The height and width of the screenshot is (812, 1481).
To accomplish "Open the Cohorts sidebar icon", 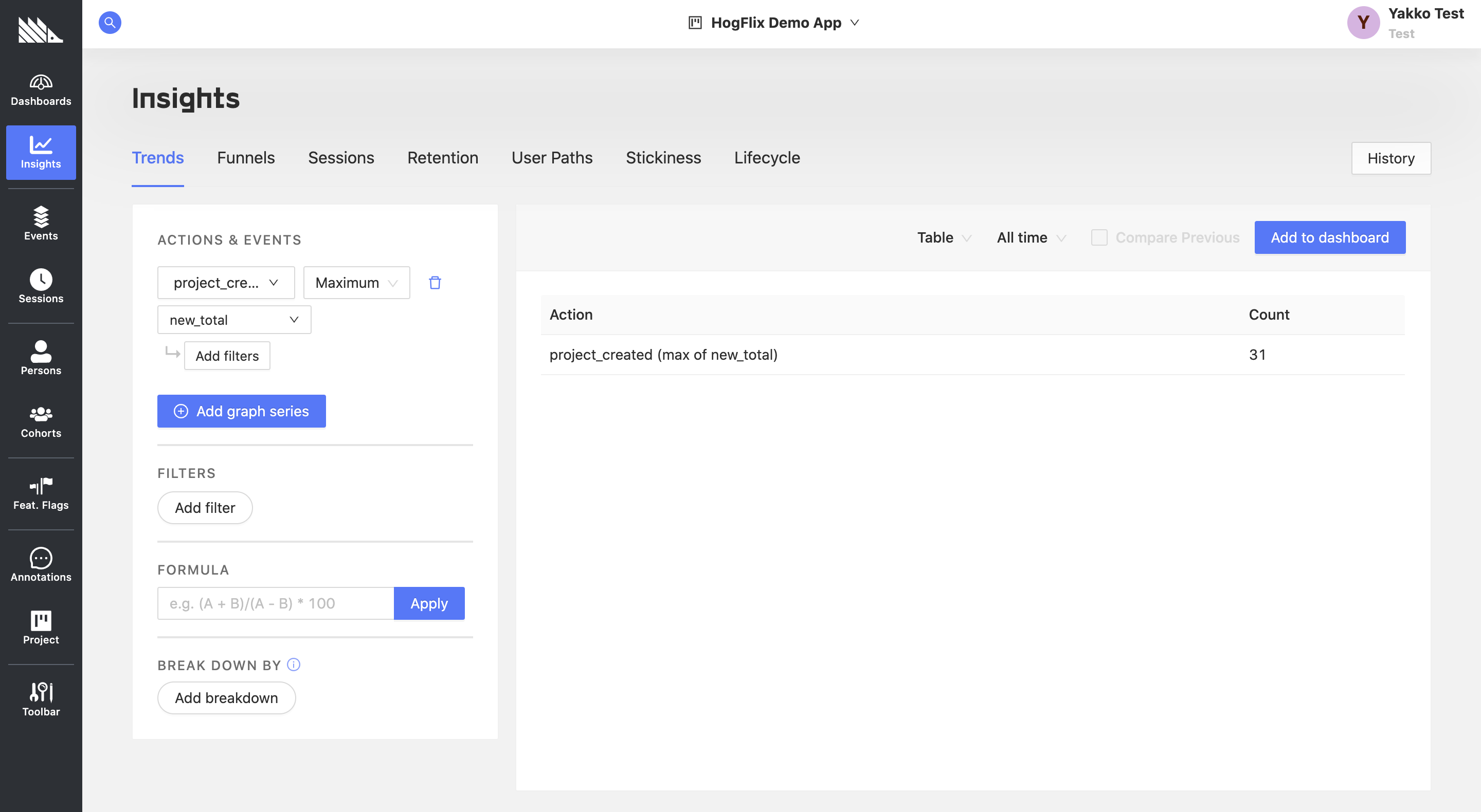I will (41, 421).
